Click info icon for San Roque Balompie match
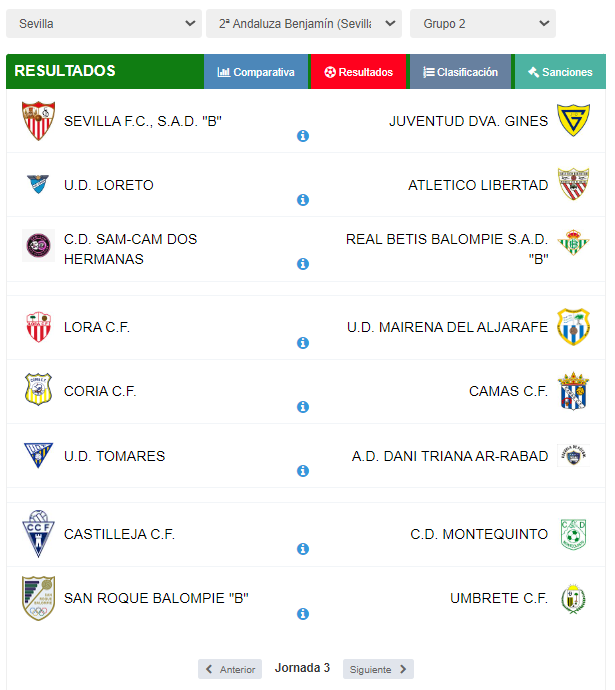 tap(303, 613)
